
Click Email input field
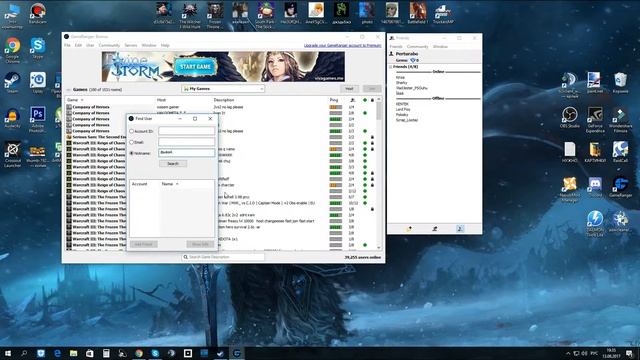(x=187, y=142)
